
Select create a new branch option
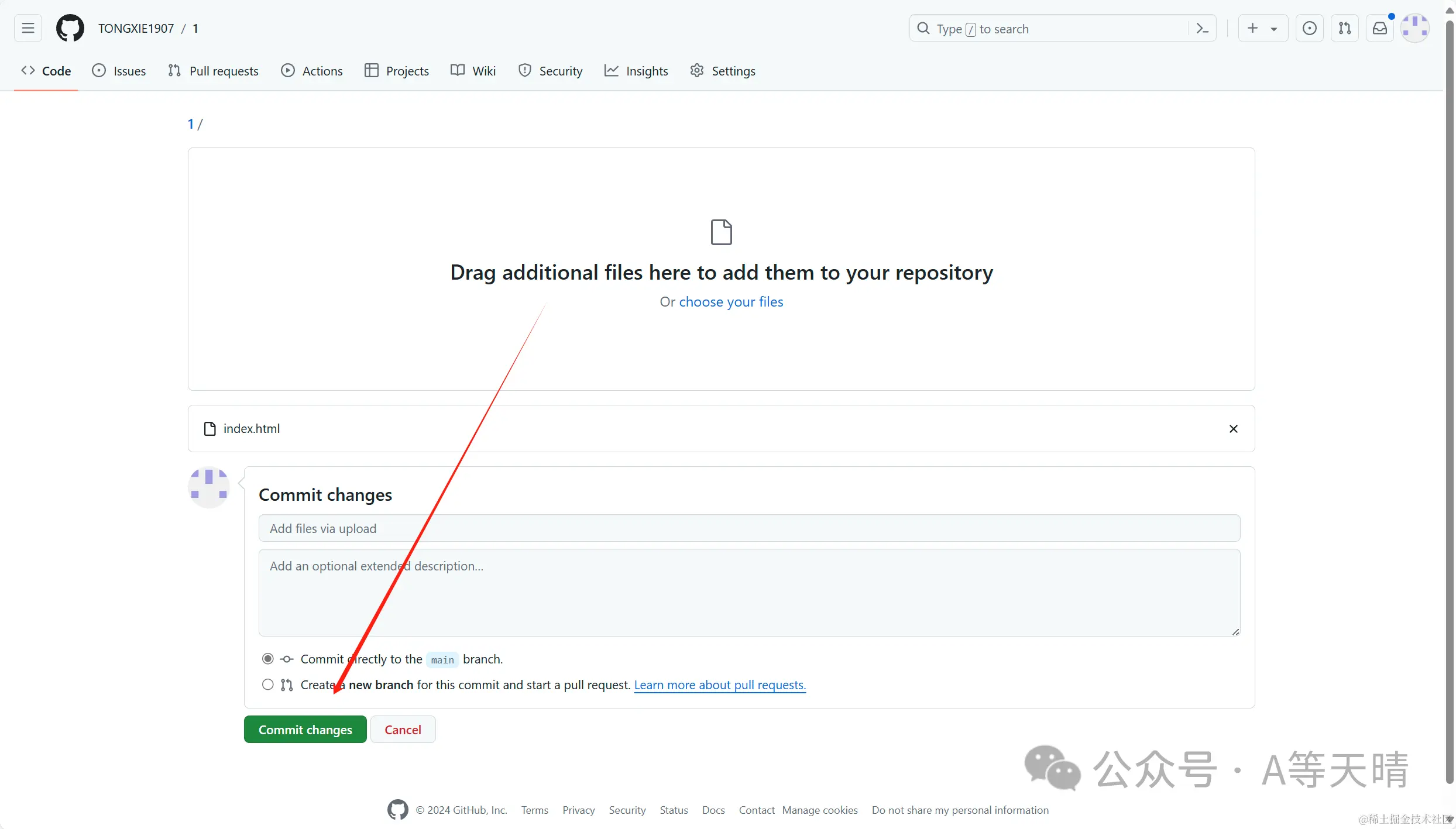pos(268,684)
